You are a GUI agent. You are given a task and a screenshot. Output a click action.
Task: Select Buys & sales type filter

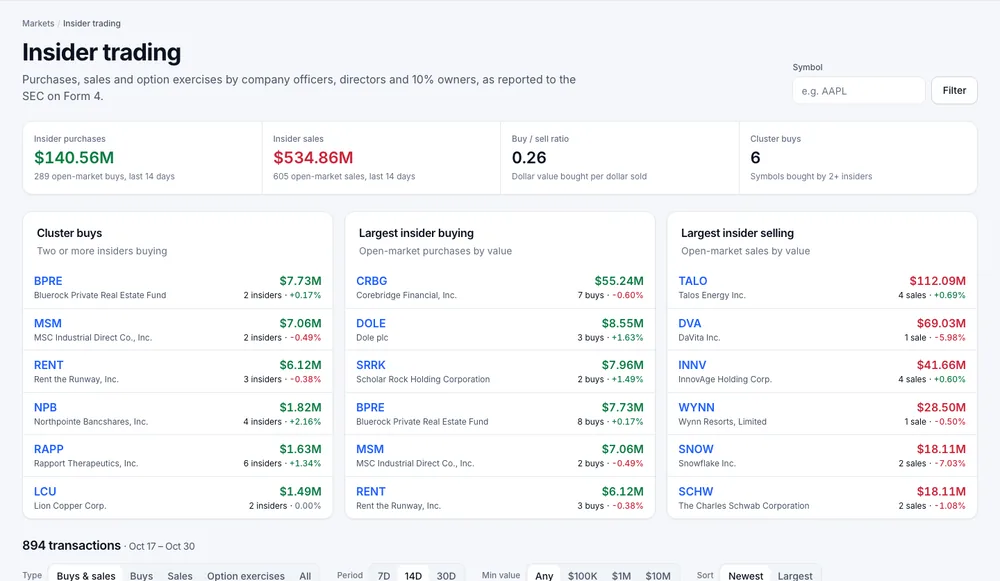[x=86, y=575]
